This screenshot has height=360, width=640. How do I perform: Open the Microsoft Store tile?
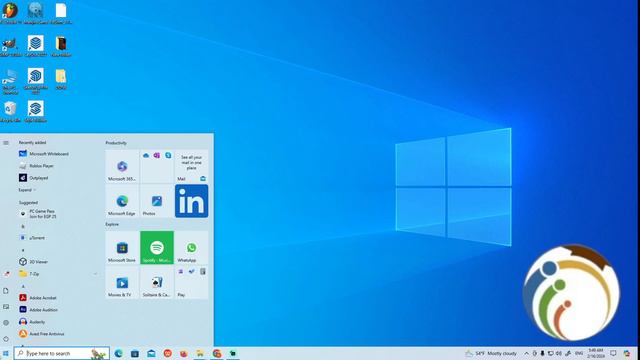[122, 248]
